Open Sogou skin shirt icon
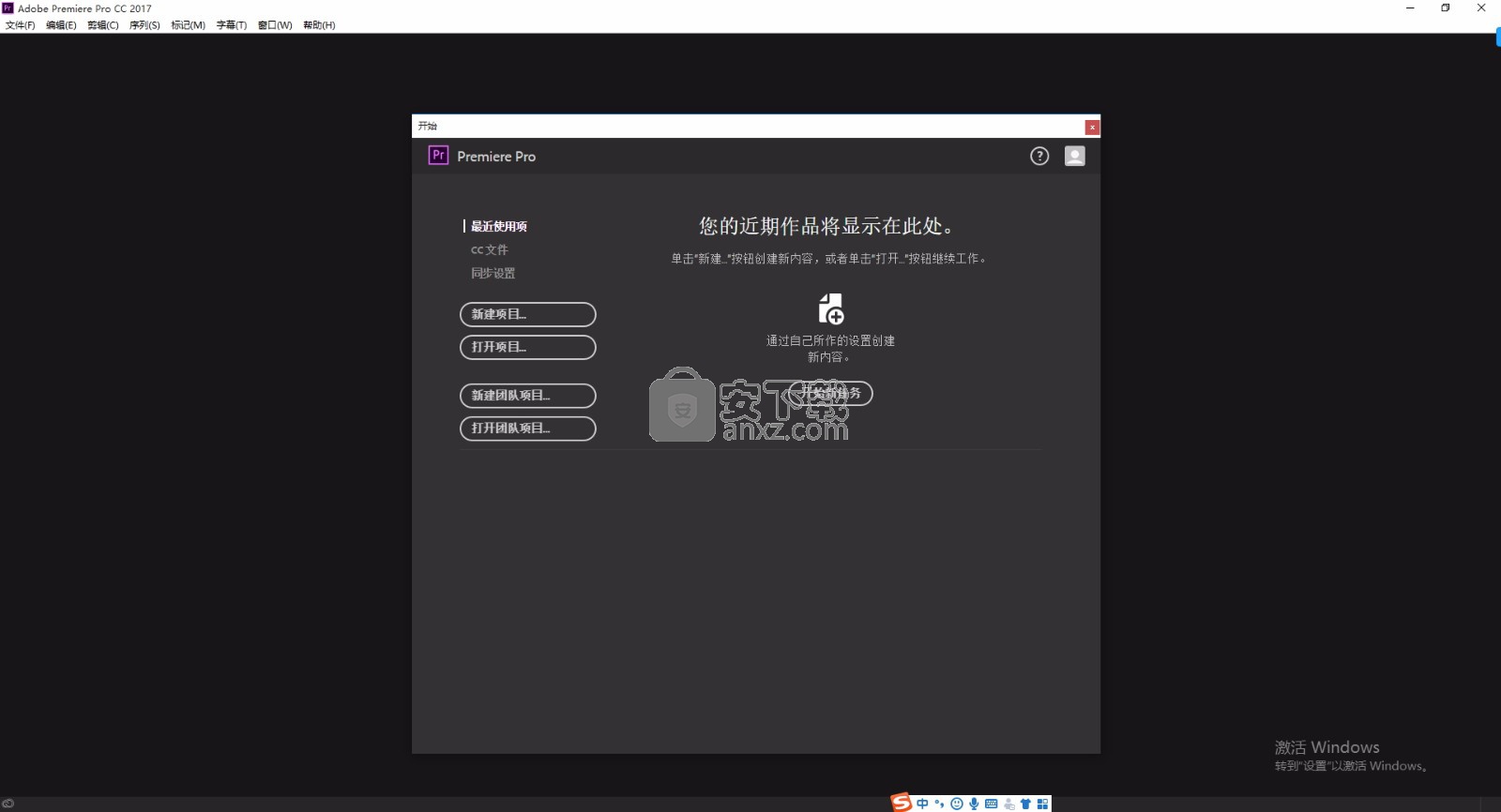The width and height of the screenshot is (1501, 812). point(1025,804)
